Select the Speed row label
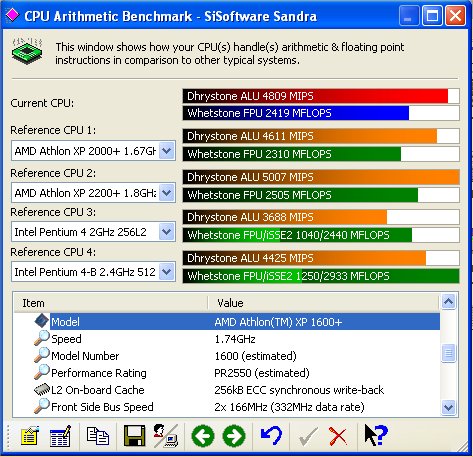 click(66, 339)
